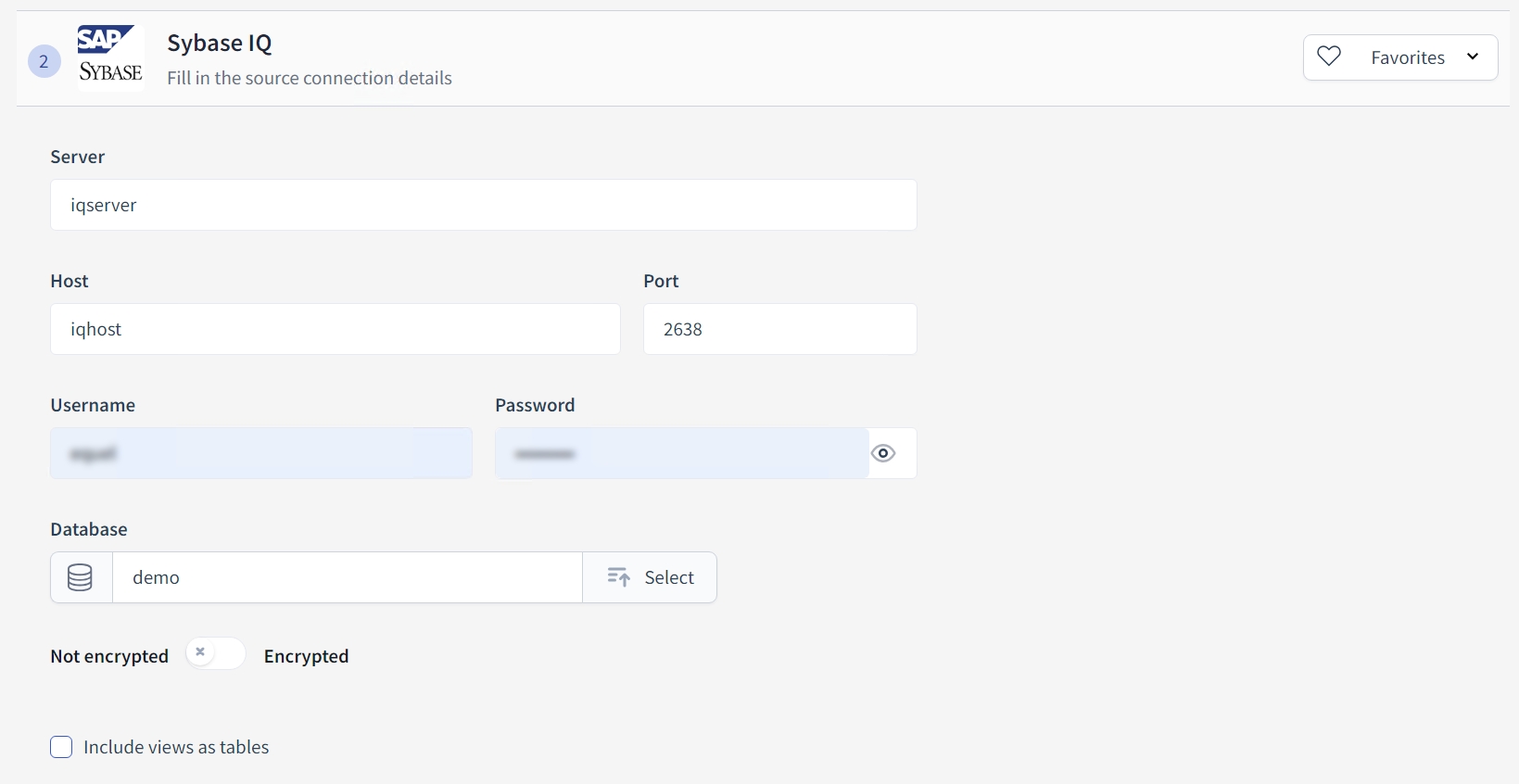Click the heart icon beside Favorites
The image size is (1519, 784).
tap(1329, 57)
